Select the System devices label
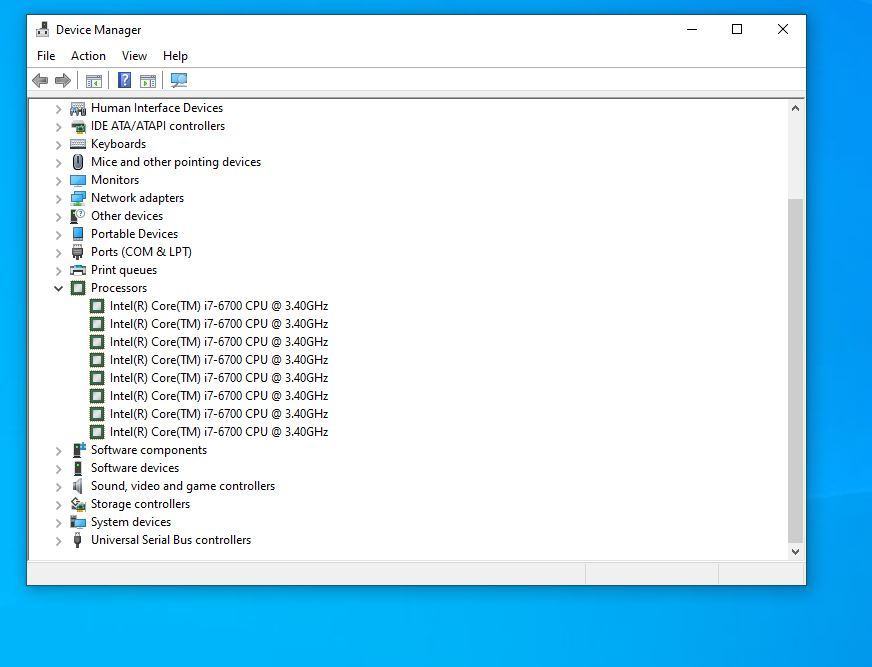872x667 pixels. point(131,522)
